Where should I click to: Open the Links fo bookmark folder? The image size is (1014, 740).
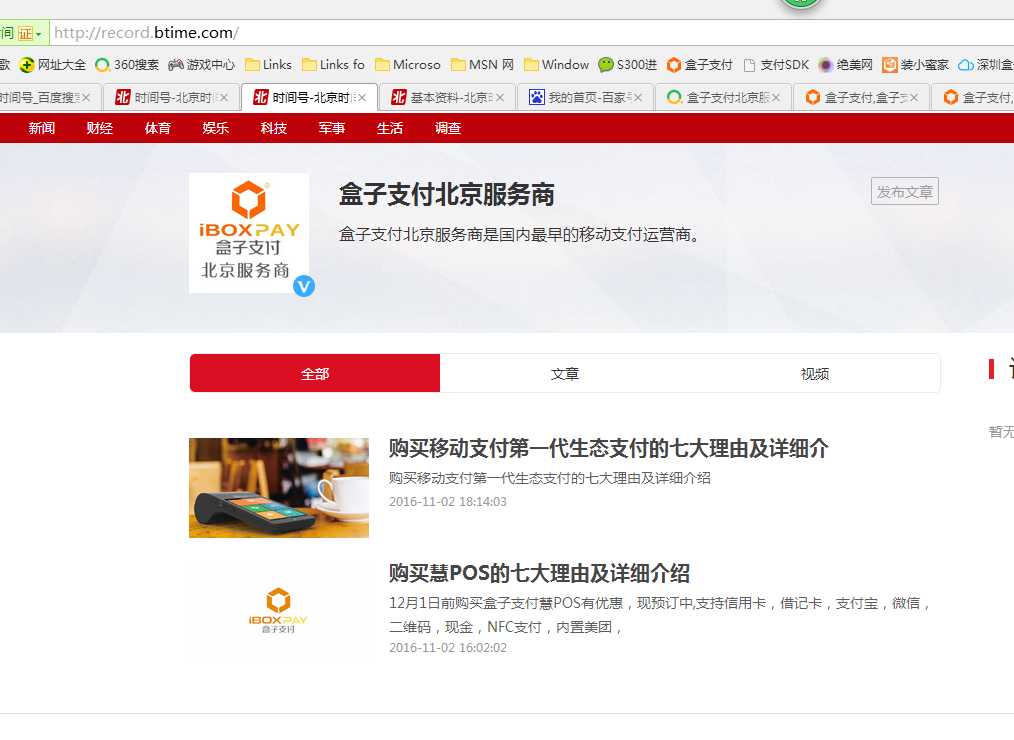(334, 65)
